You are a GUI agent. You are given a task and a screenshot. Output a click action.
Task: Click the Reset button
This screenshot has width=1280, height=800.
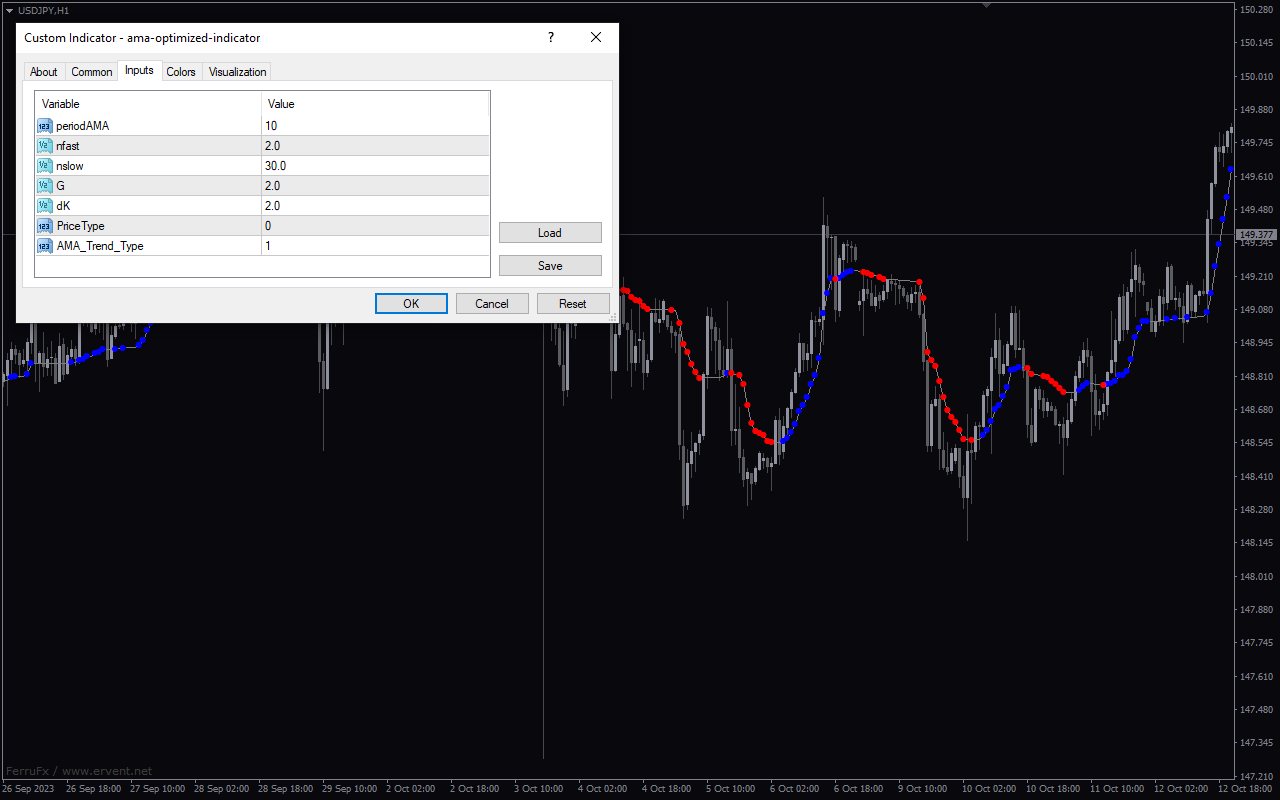point(573,304)
